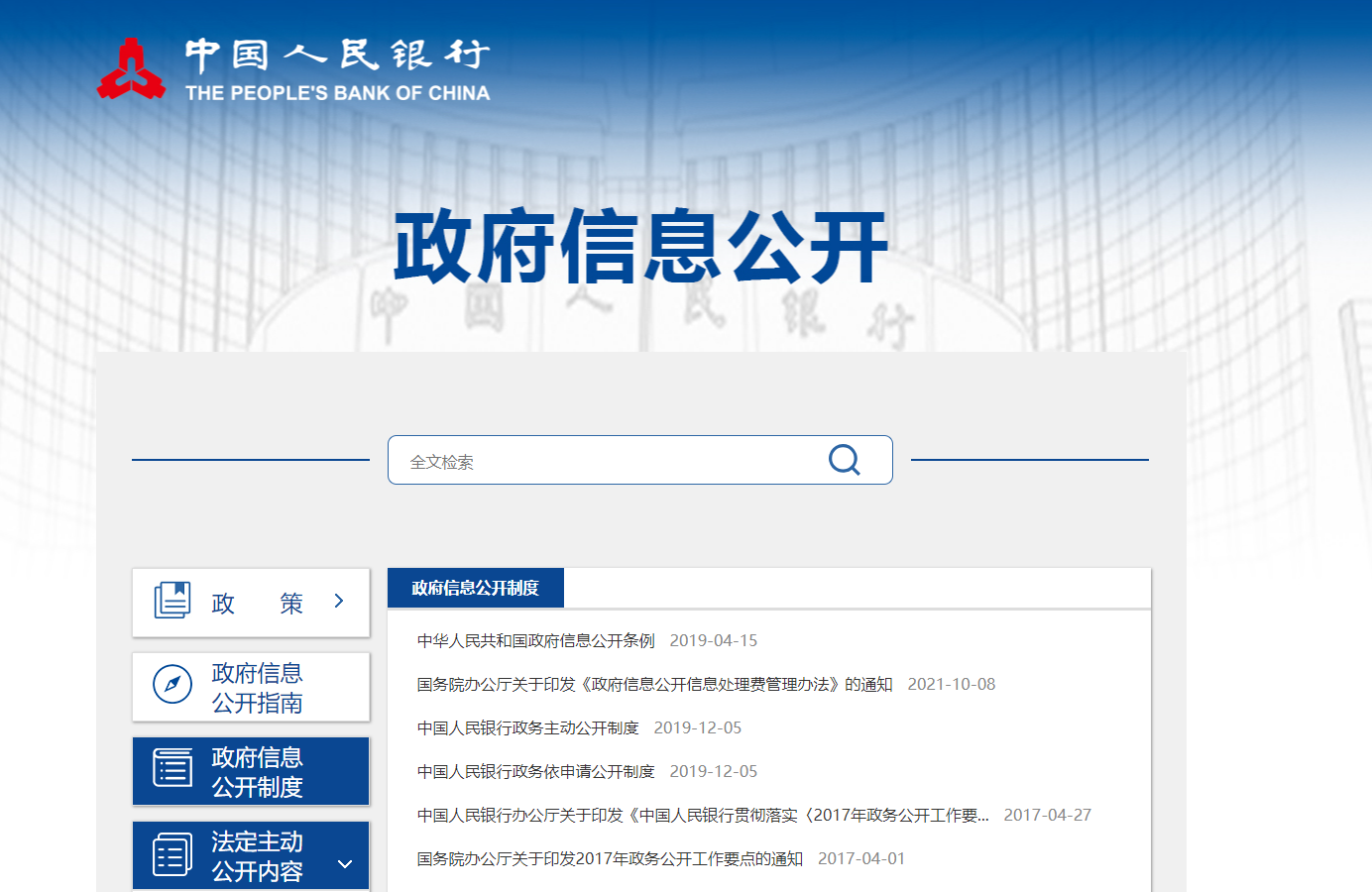Viewport: 1372px width, 892px height.
Task: Click the document icon beside 政策
Action: click(x=172, y=601)
